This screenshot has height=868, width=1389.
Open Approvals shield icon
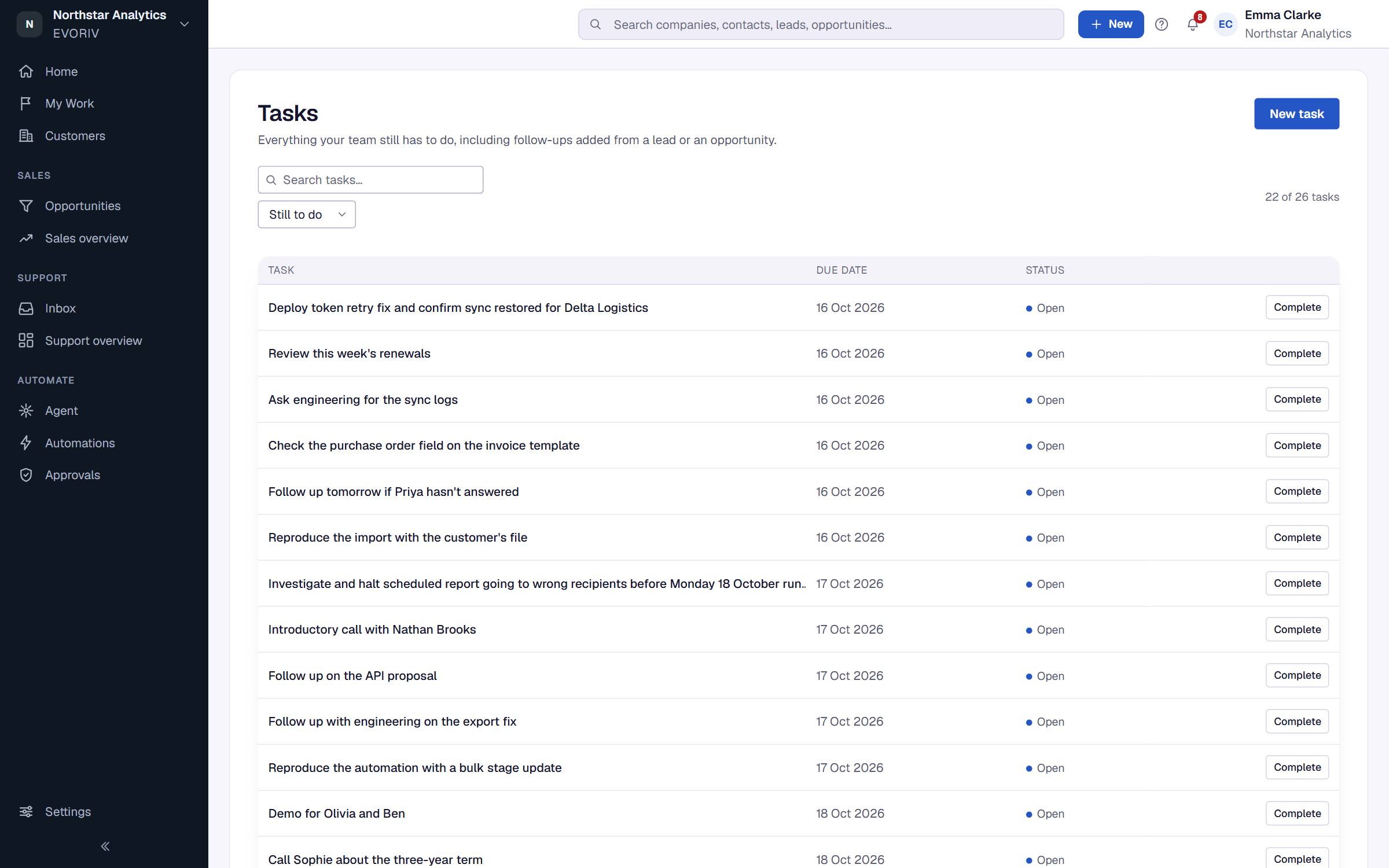click(26, 475)
